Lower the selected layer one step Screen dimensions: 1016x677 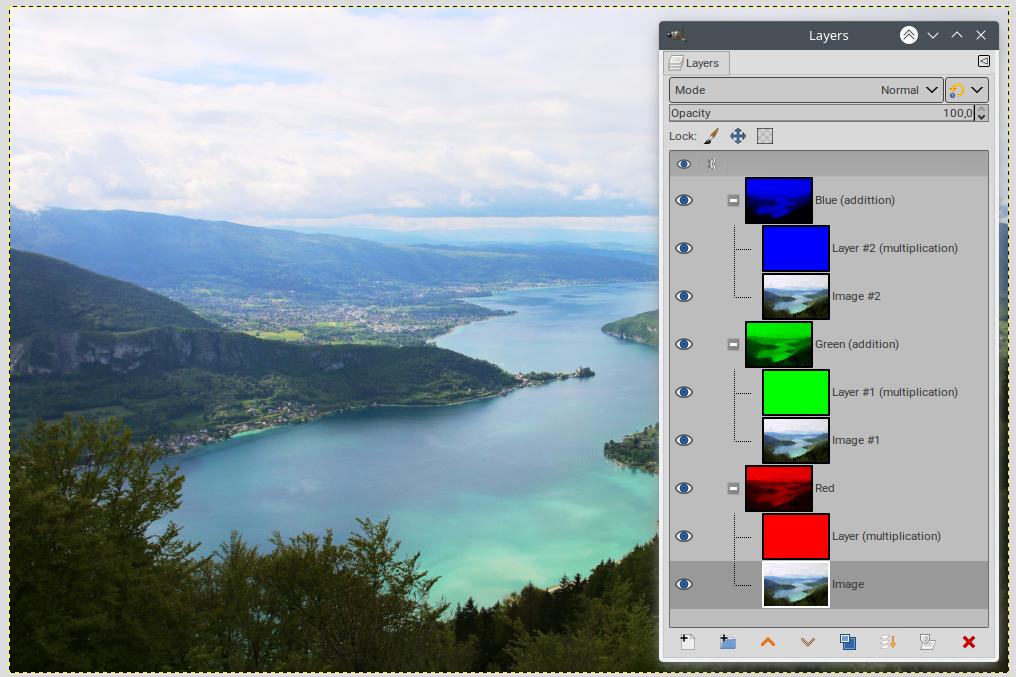point(807,642)
